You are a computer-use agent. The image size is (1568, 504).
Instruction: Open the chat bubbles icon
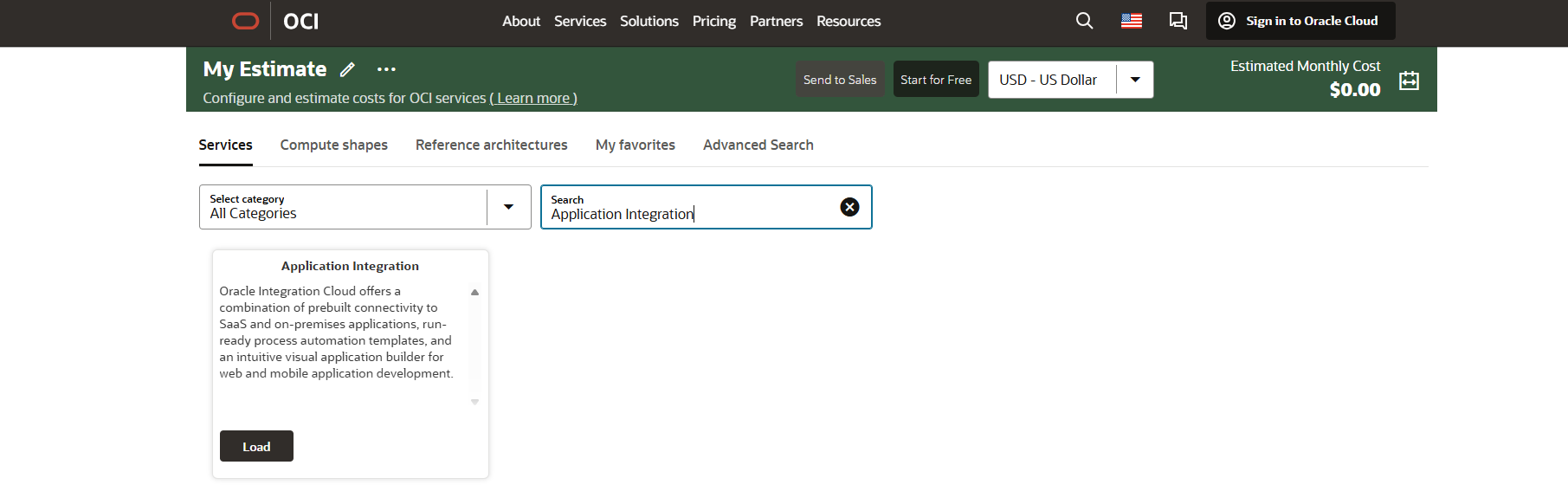[x=1178, y=21]
